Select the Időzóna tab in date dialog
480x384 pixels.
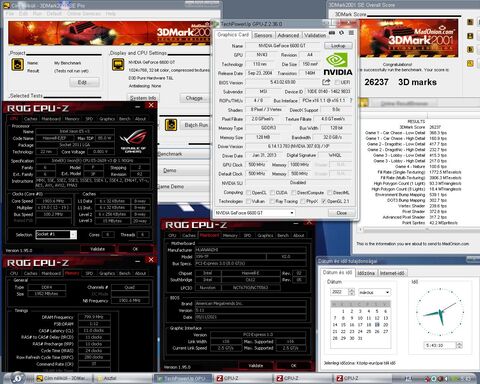coord(366,273)
